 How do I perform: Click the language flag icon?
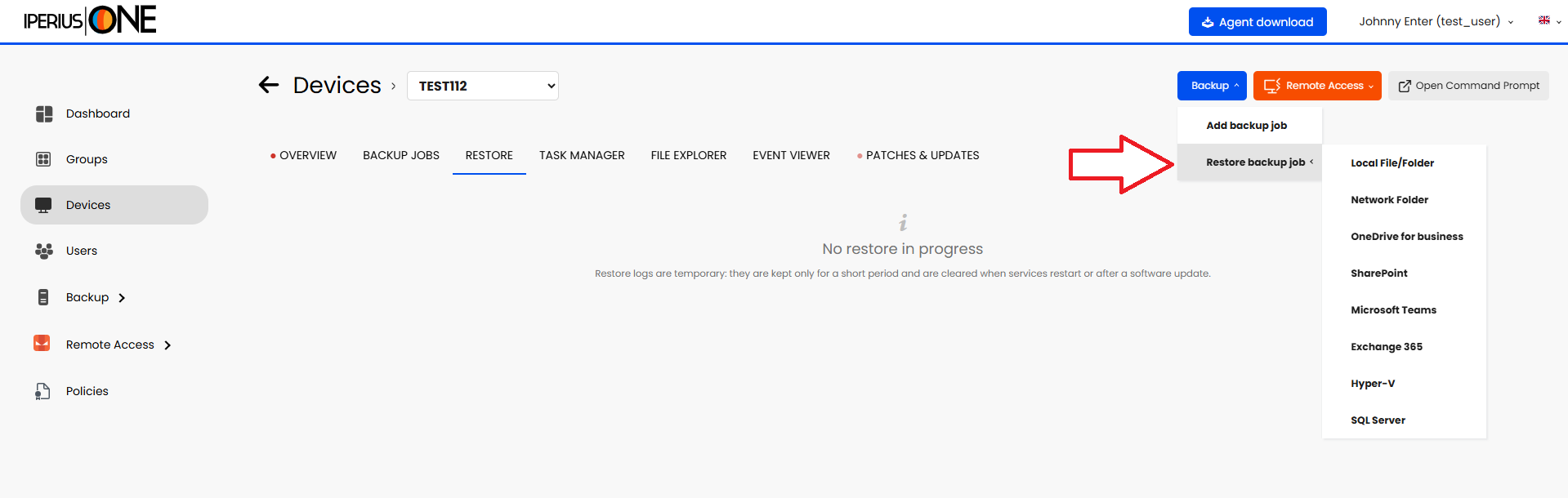point(1543,20)
